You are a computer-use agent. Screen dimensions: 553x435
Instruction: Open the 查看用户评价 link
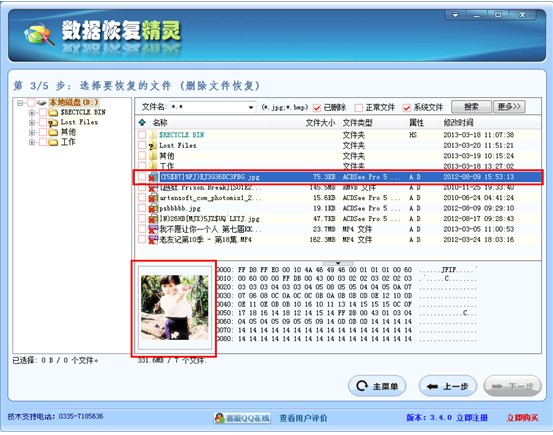point(303,418)
